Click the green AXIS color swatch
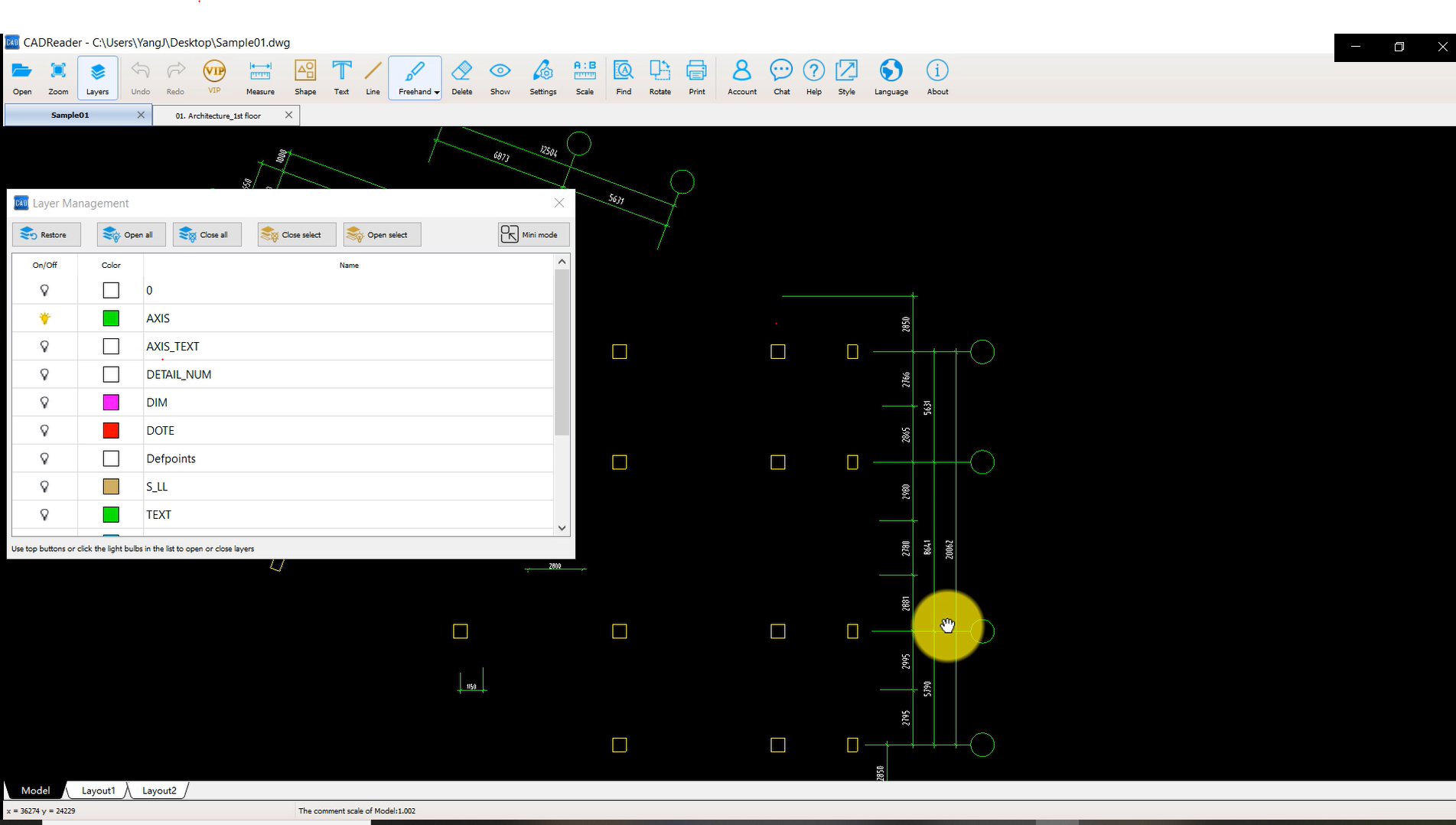Screen dimensions: 1456x825 [x=111, y=318]
